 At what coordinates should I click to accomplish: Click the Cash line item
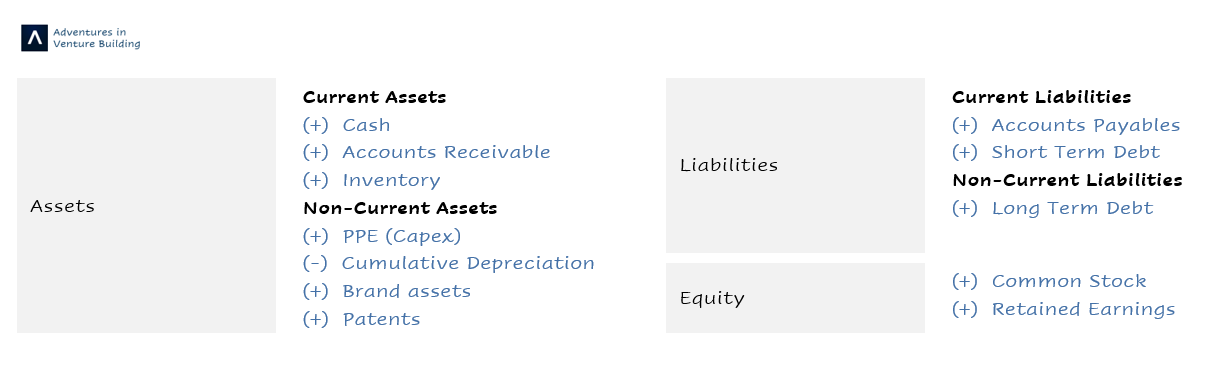346,125
